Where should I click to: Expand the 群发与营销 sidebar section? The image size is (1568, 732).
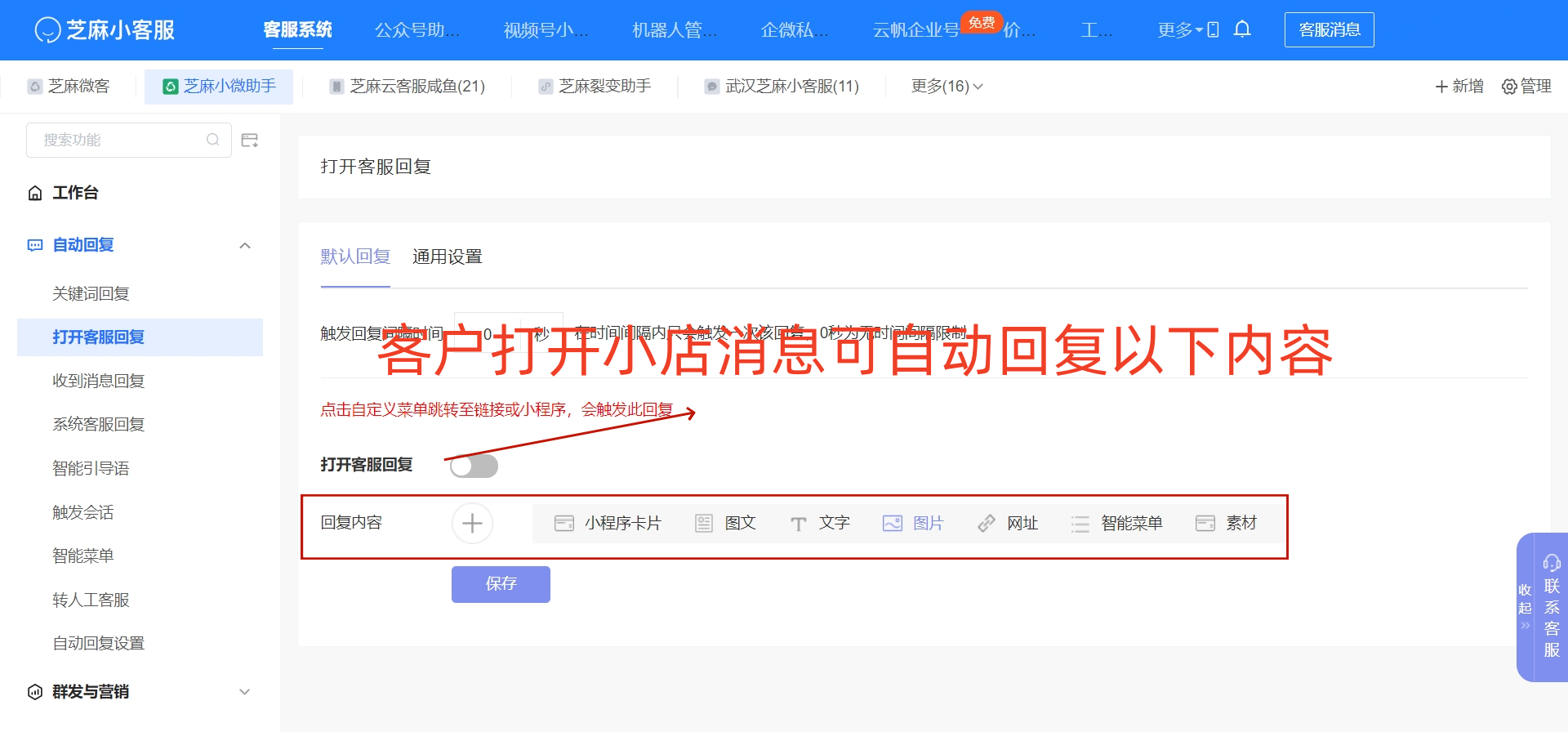tap(244, 692)
